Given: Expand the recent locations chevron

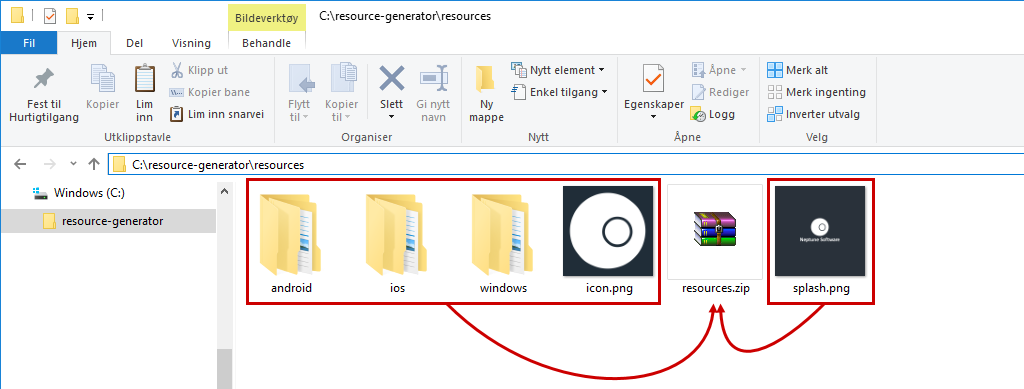Looking at the screenshot, I should click(73, 164).
